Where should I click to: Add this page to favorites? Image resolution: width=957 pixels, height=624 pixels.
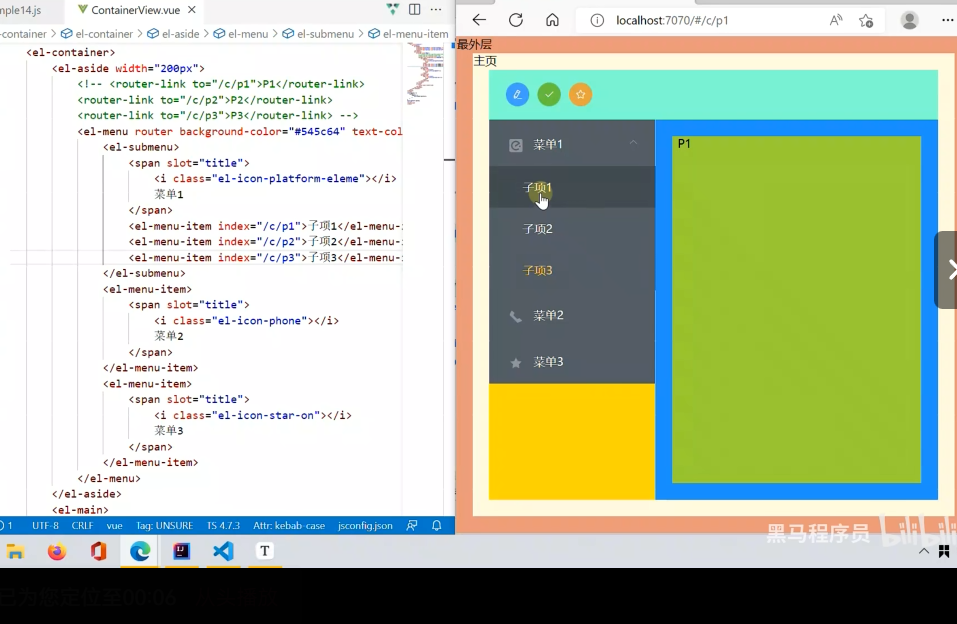[866, 20]
